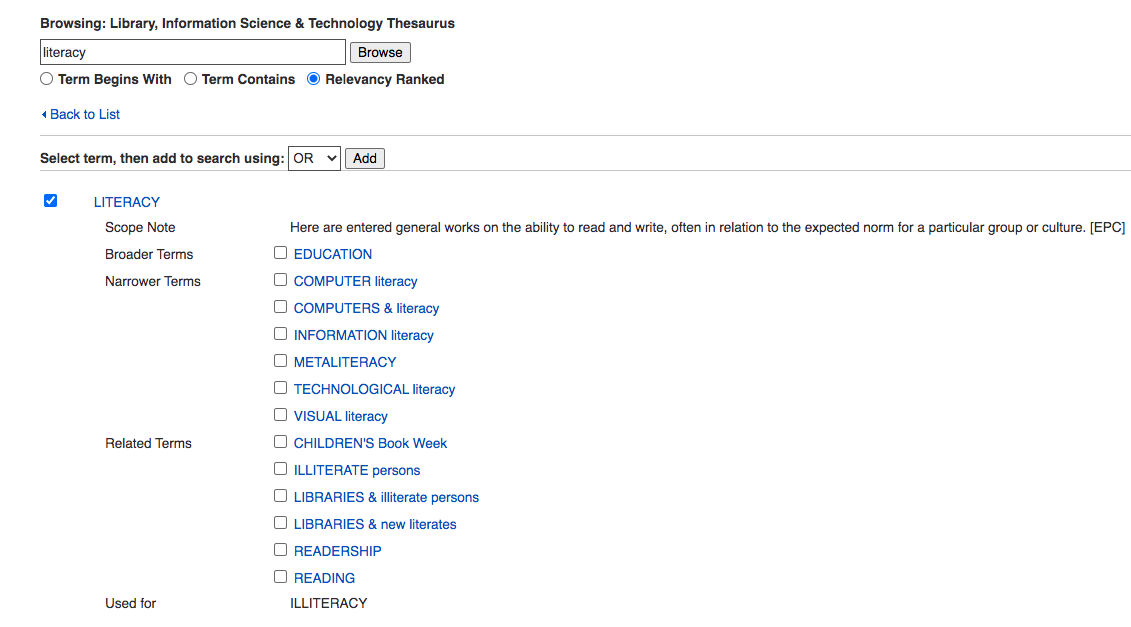Enable the METALITERACY checkbox
This screenshot has height=627, width=1131.
tap(281, 361)
